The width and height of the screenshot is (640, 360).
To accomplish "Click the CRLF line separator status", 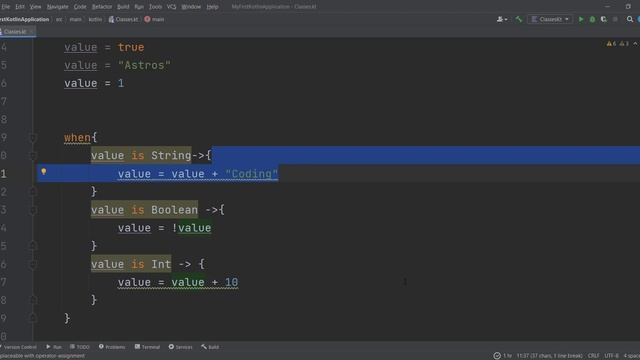I will [x=593, y=356].
